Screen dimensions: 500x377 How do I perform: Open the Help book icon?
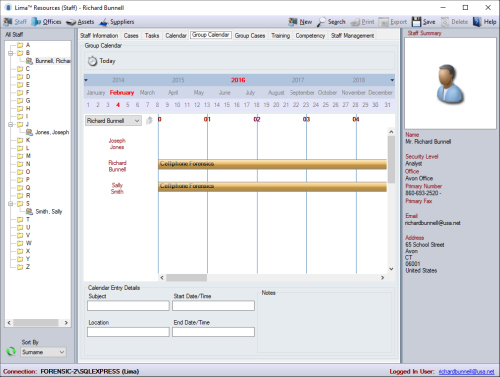click(x=477, y=22)
